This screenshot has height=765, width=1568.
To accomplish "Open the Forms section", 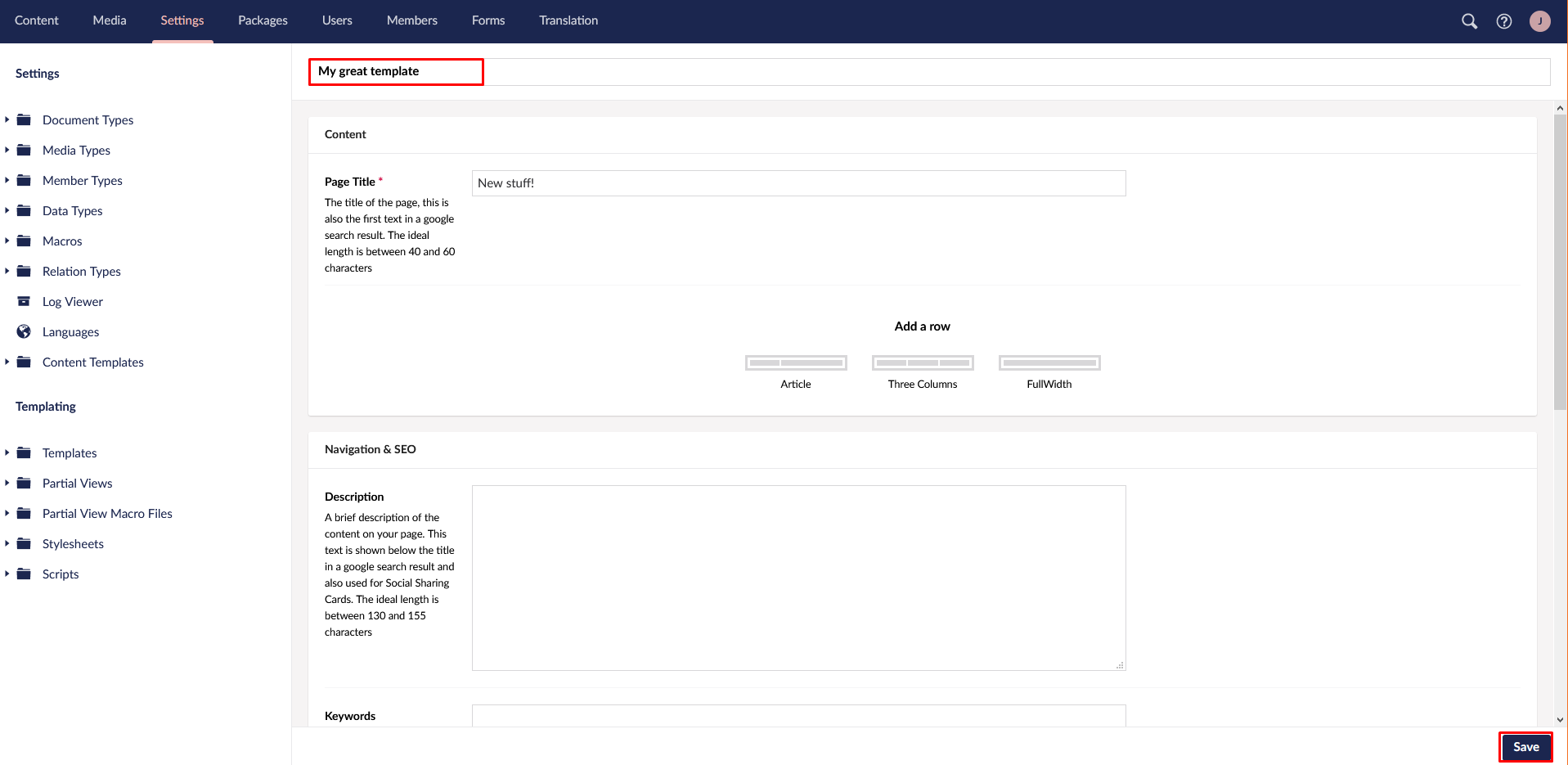I will [488, 20].
